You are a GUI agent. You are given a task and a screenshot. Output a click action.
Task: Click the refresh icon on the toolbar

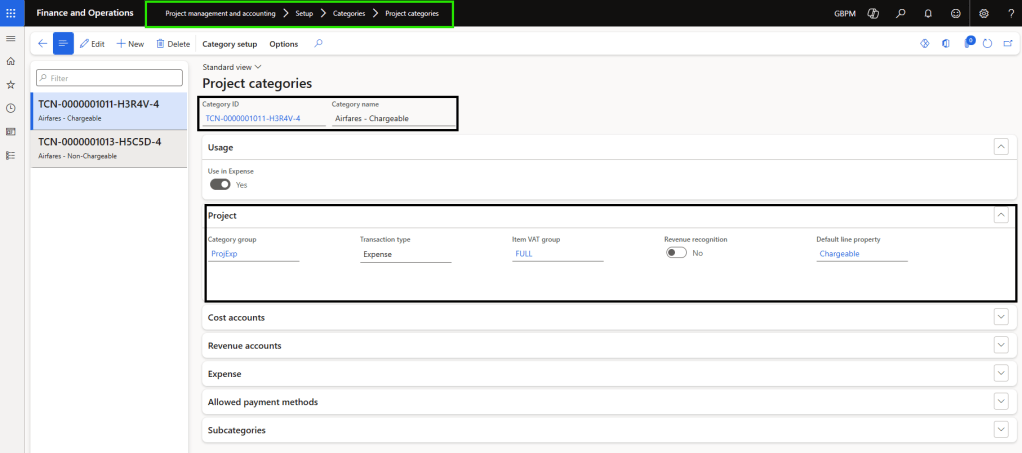[987, 44]
